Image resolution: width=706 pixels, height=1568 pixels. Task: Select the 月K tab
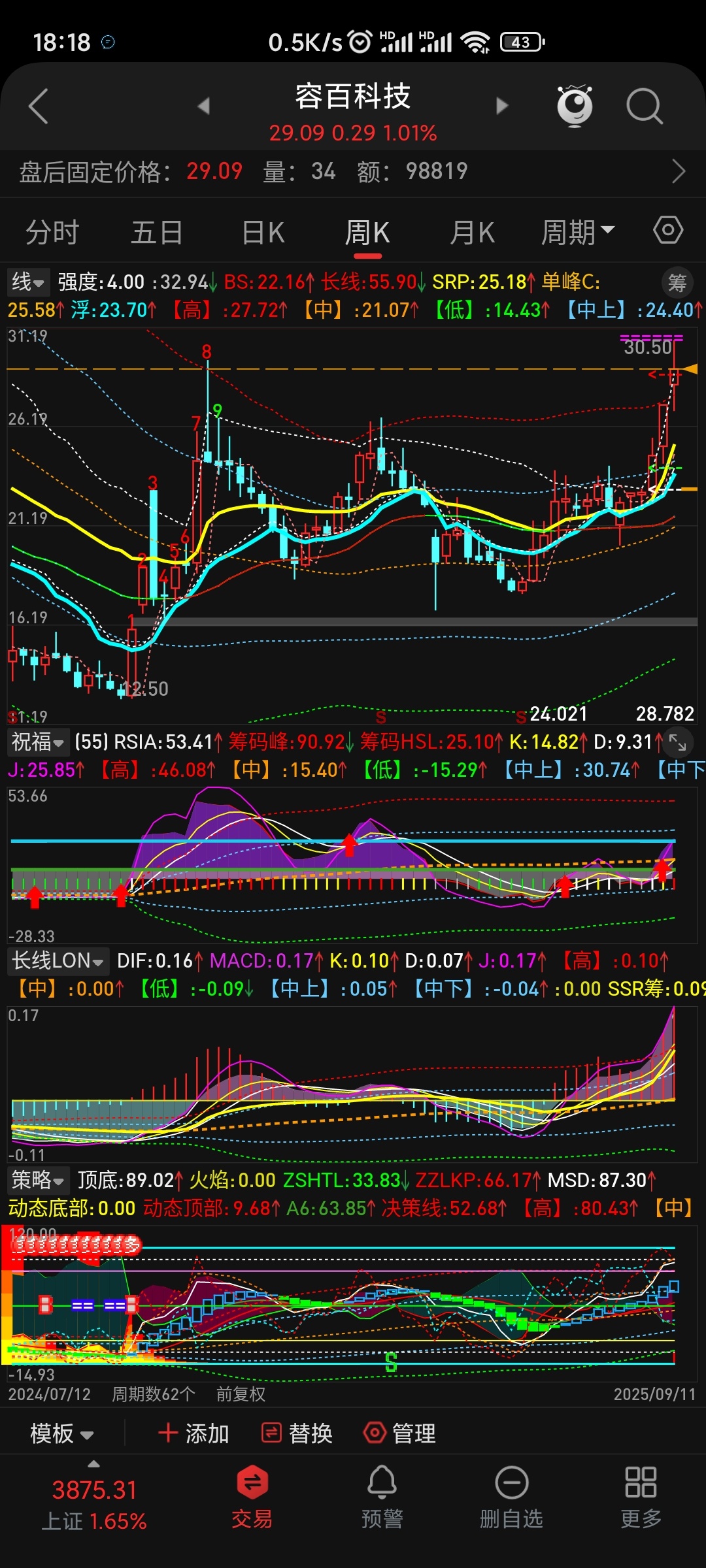[472, 233]
